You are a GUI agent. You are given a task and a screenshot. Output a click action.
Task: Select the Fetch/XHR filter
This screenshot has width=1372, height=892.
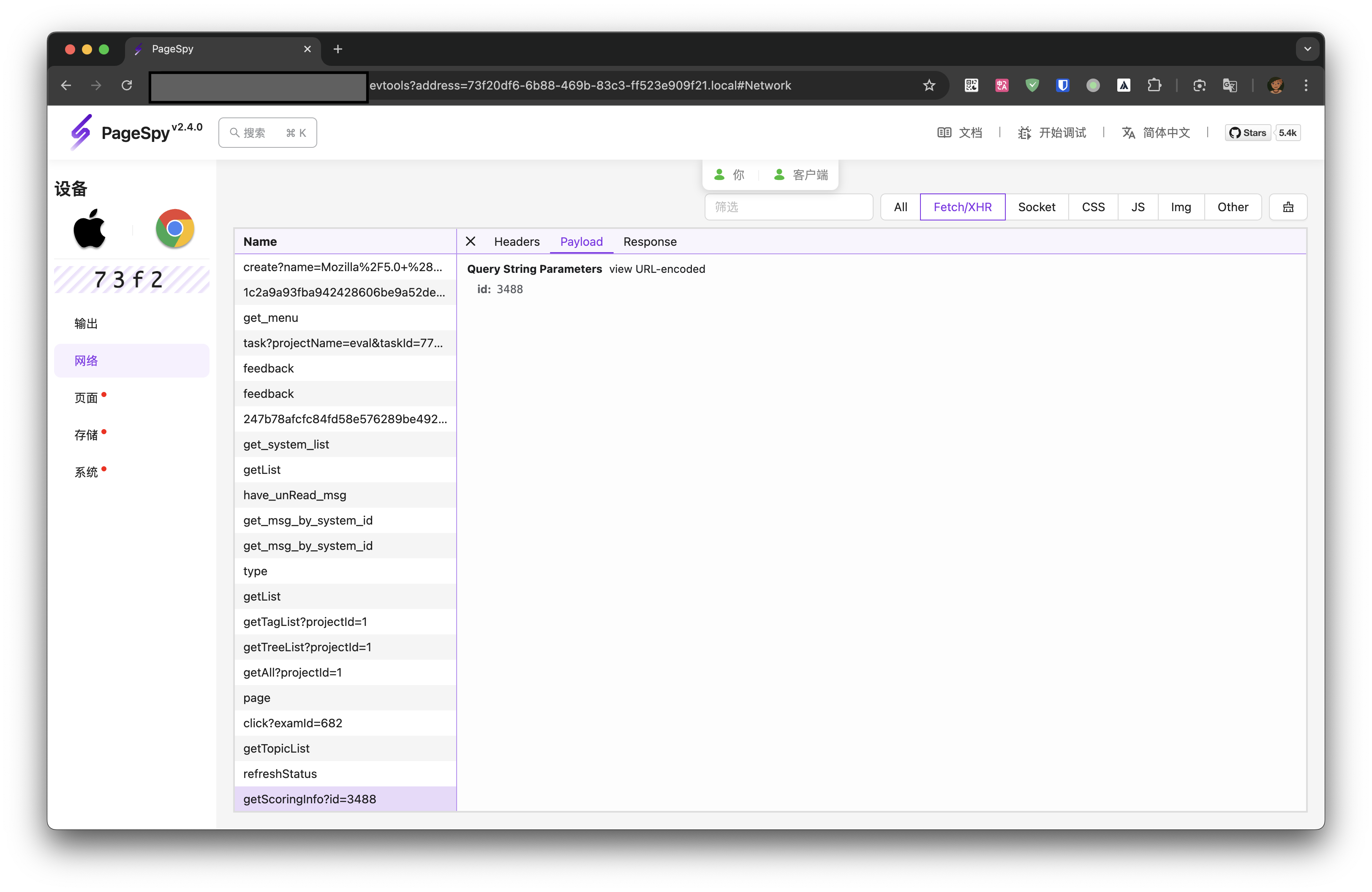click(962, 207)
